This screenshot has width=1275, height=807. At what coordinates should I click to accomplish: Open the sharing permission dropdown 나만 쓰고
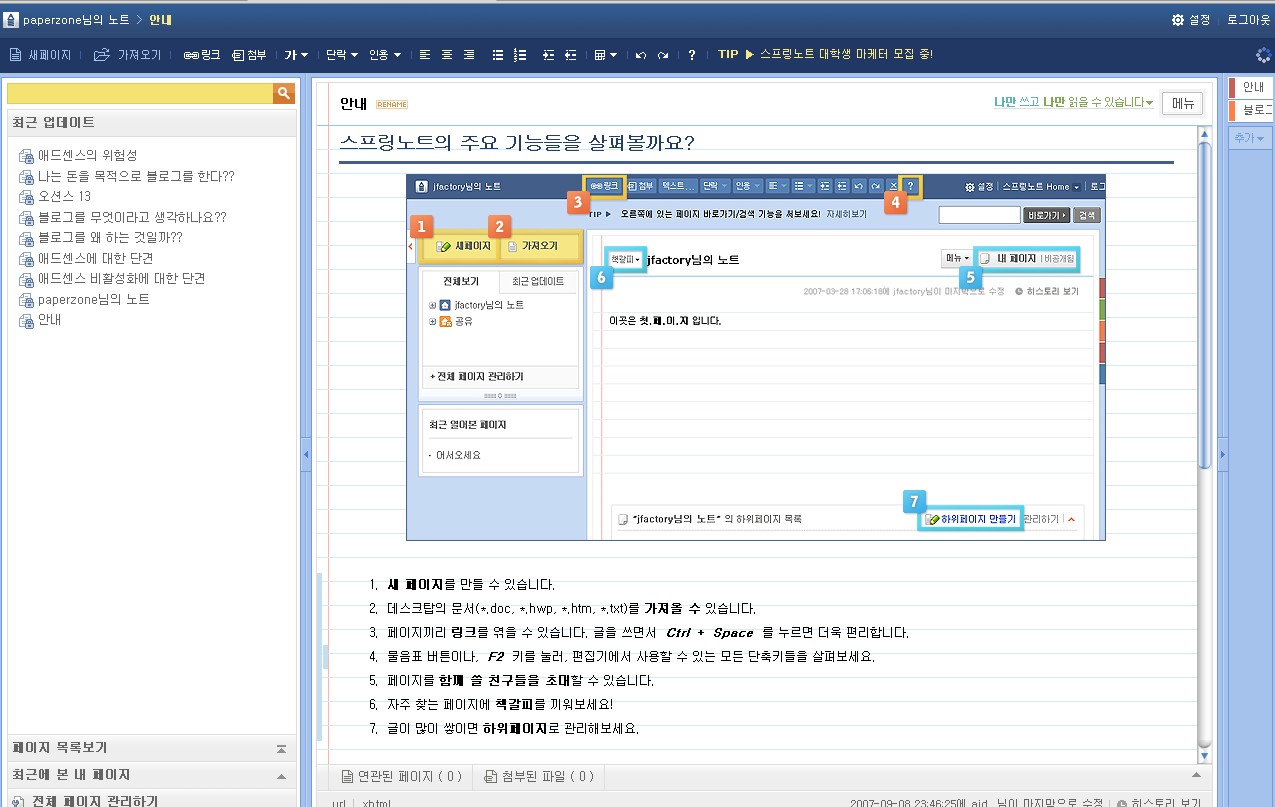(1073, 102)
